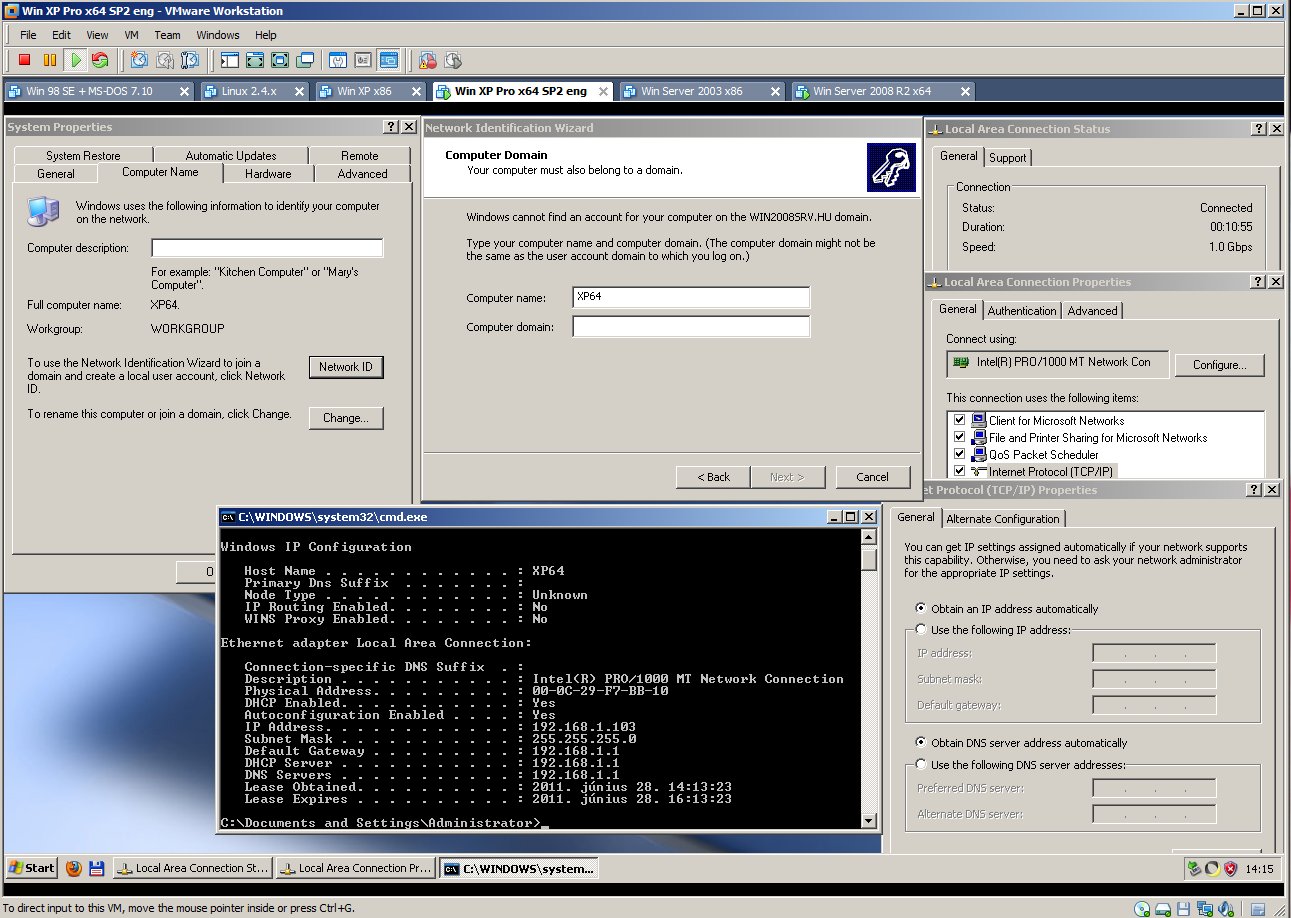The image size is (1291, 918).
Task: Click the cmd window scroll down arrow
Action: pyautogui.click(x=869, y=820)
